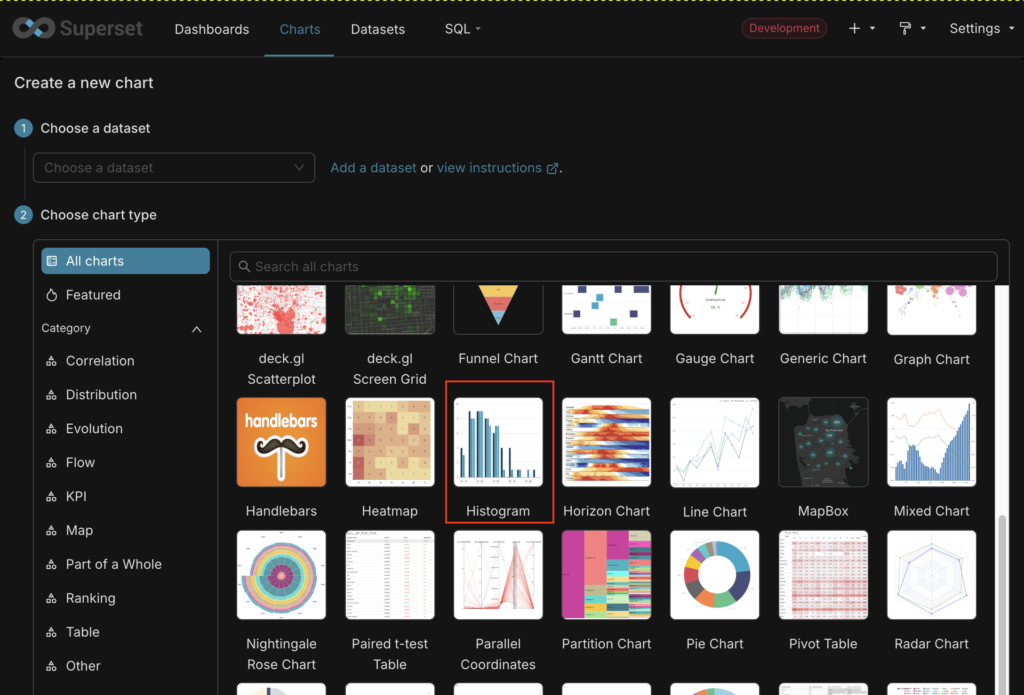The height and width of the screenshot is (695, 1024).
Task: Click the Superset logo icon
Action: coord(33,28)
